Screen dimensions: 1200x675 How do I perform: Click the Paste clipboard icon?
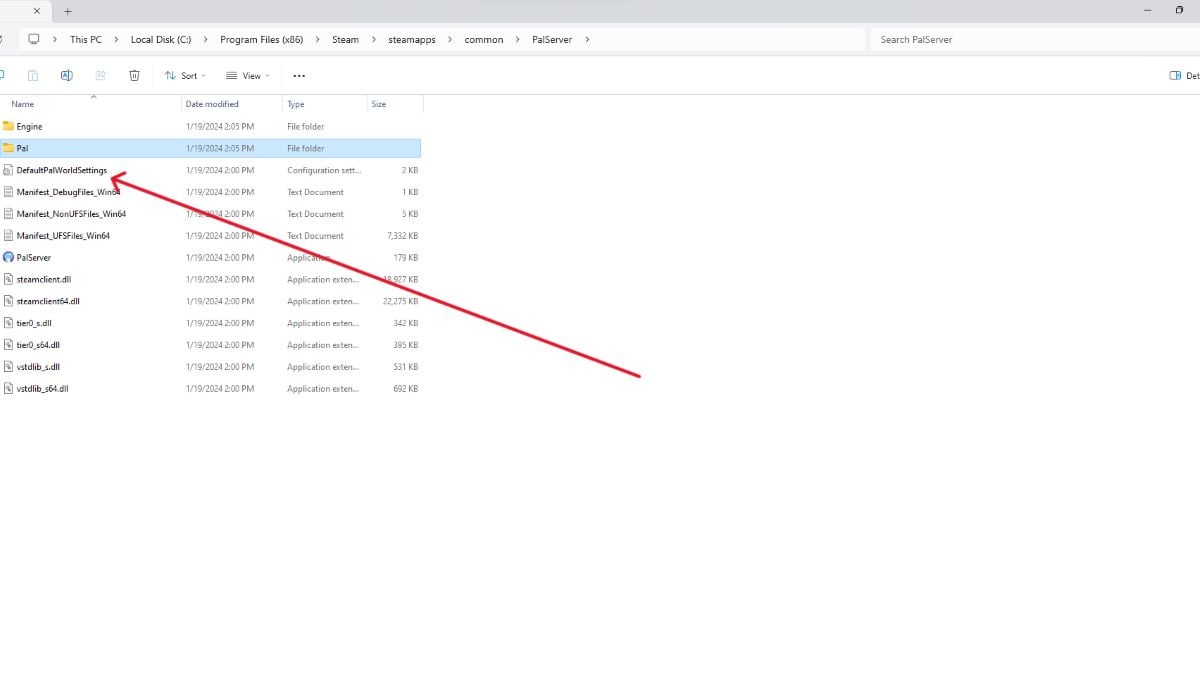[x=33, y=75]
